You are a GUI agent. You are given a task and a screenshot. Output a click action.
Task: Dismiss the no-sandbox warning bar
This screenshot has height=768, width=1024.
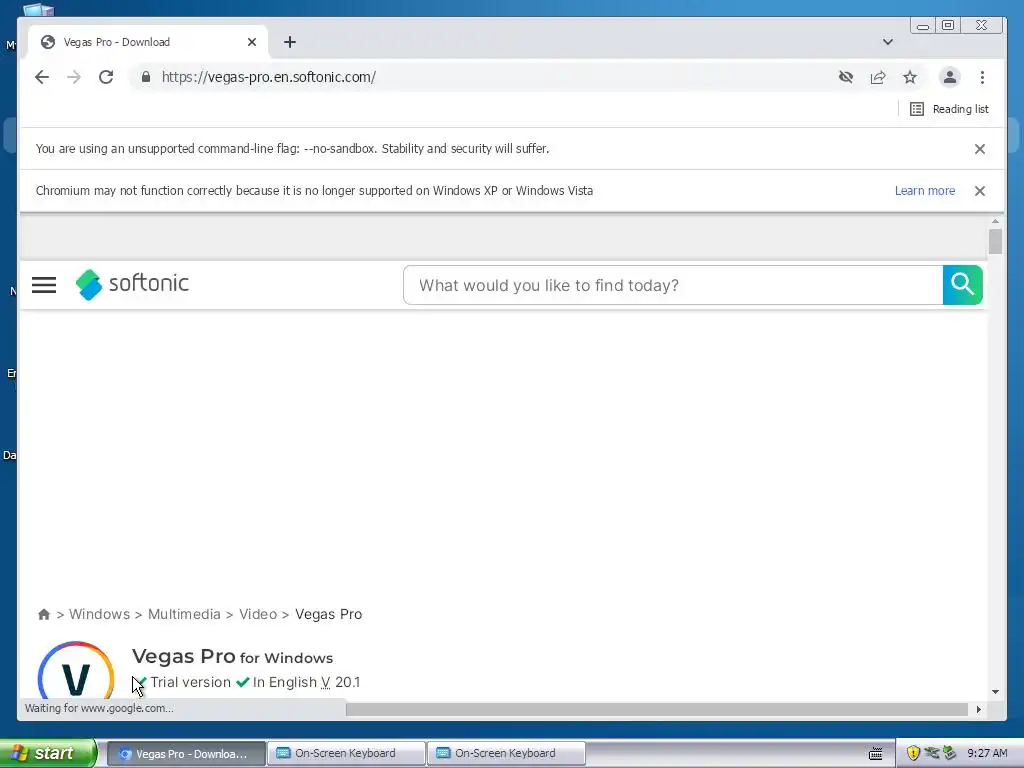coord(980,149)
